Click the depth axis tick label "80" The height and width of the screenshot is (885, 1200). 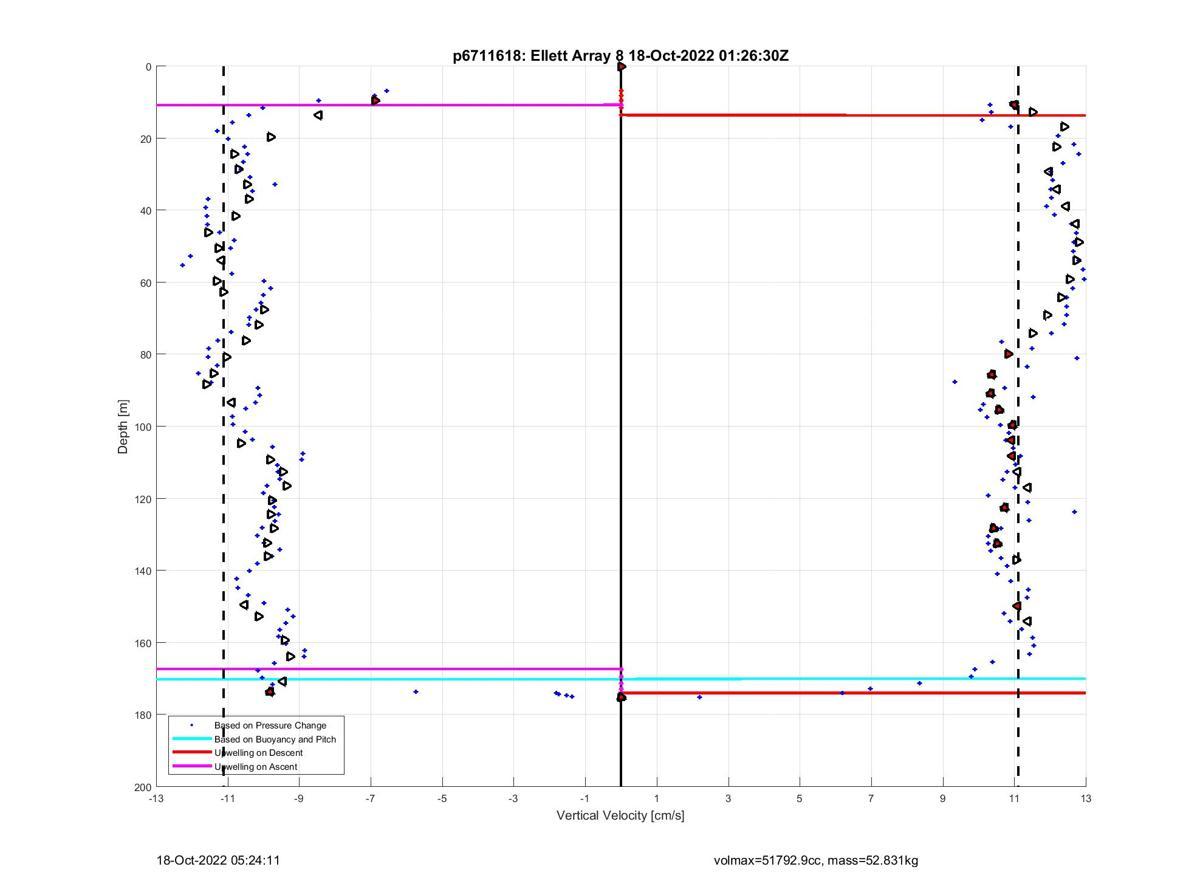coord(145,355)
